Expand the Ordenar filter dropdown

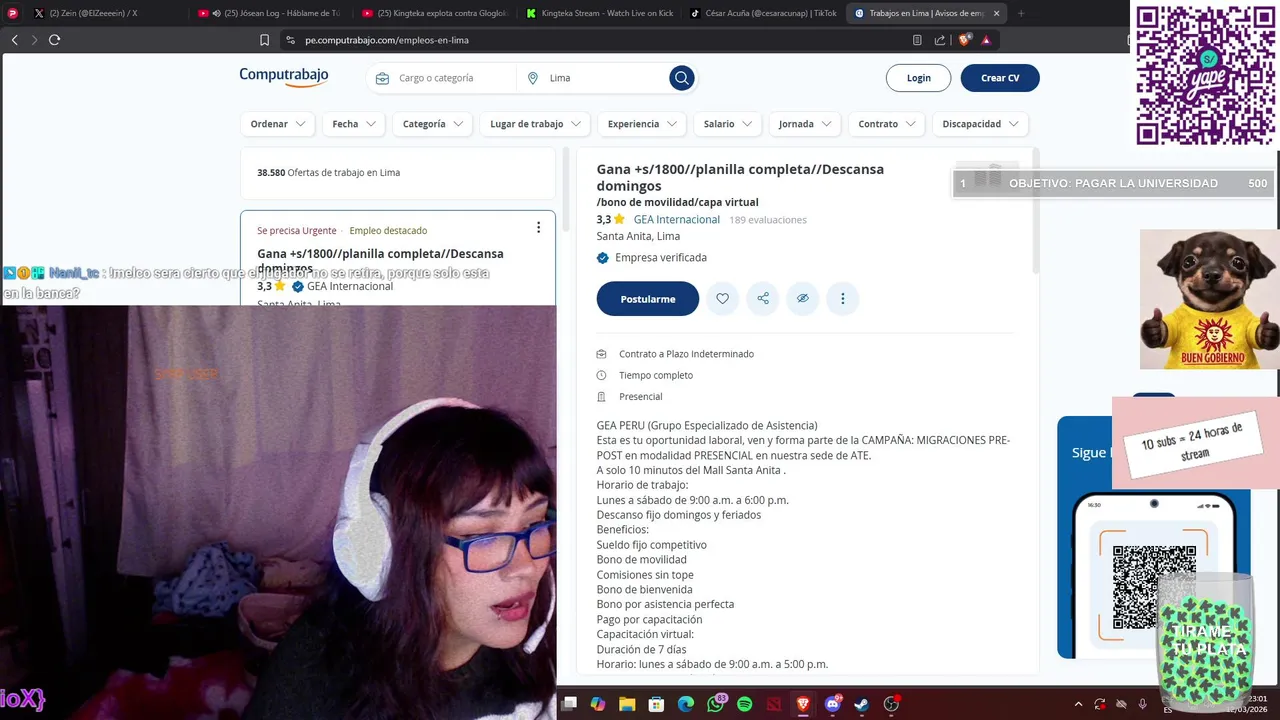(x=278, y=124)
